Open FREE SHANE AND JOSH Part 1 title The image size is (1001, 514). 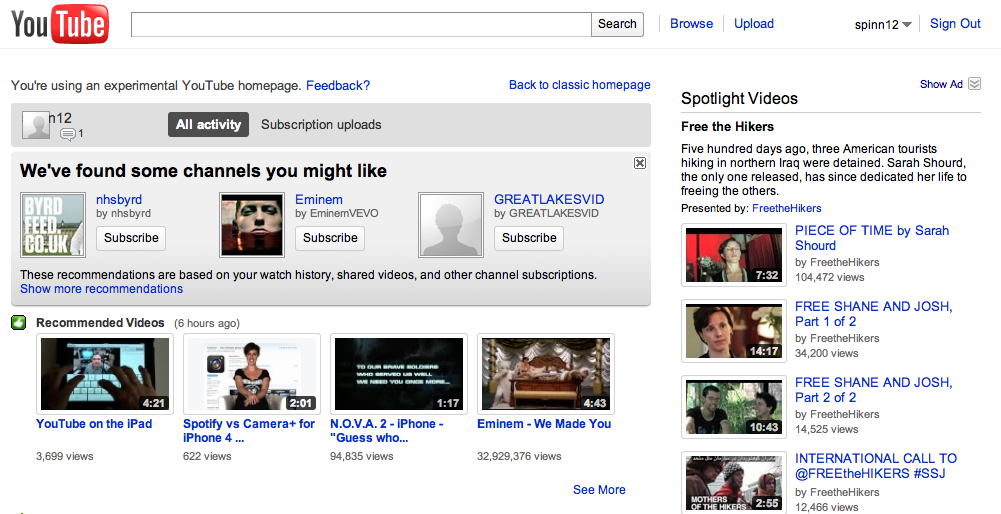pos(873,314)
